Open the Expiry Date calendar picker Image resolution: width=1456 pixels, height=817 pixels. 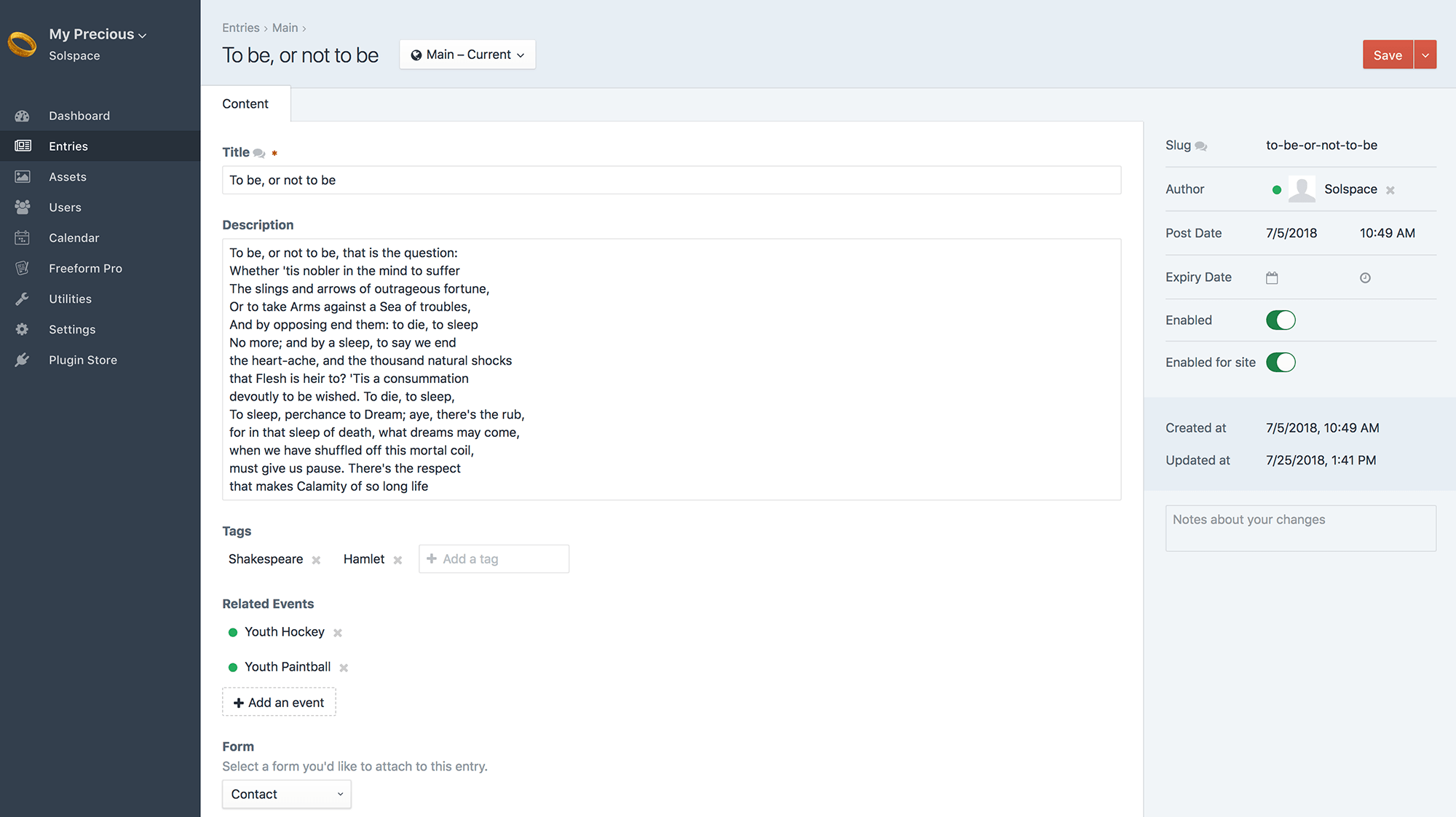1272,277
